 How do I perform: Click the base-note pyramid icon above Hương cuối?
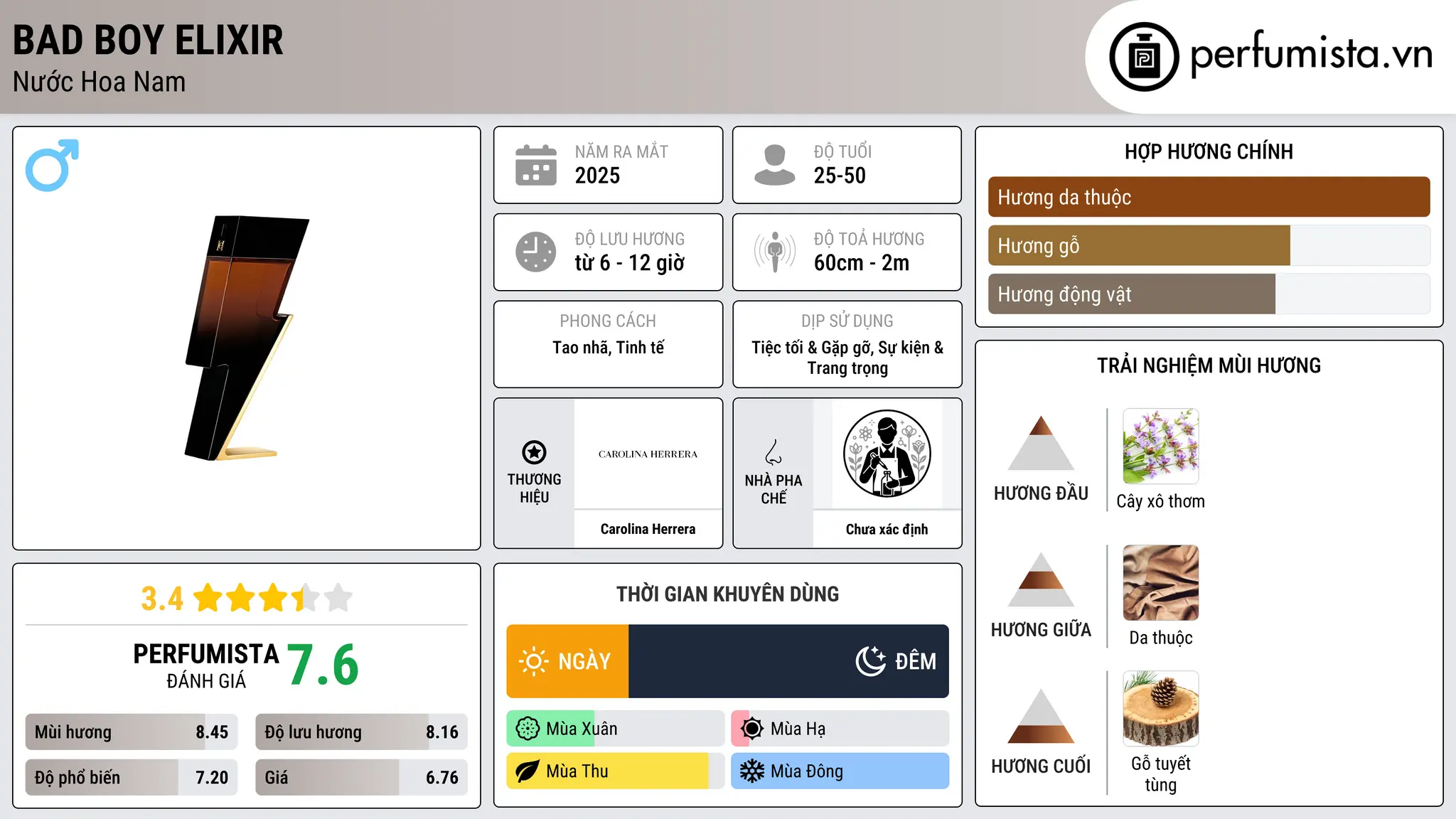[x=1041, y=716]
